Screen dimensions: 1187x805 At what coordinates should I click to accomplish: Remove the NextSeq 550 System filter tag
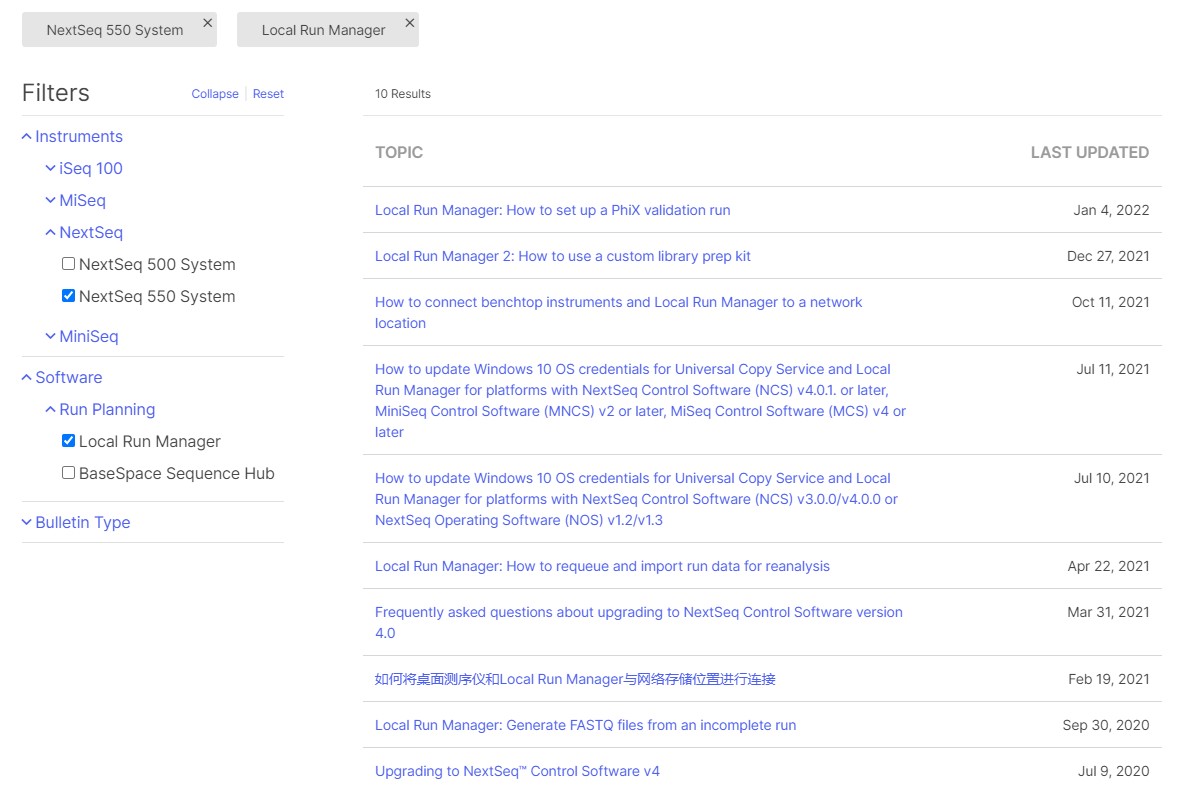pos(207,22)
